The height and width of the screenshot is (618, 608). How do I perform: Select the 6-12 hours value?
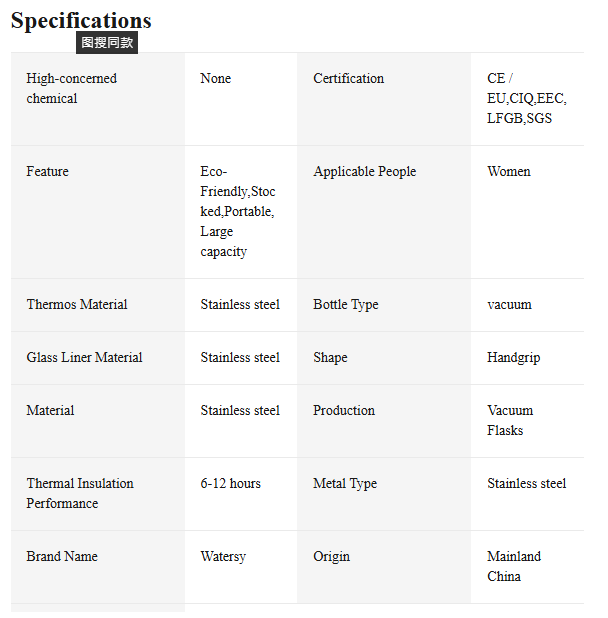point(230,484)
